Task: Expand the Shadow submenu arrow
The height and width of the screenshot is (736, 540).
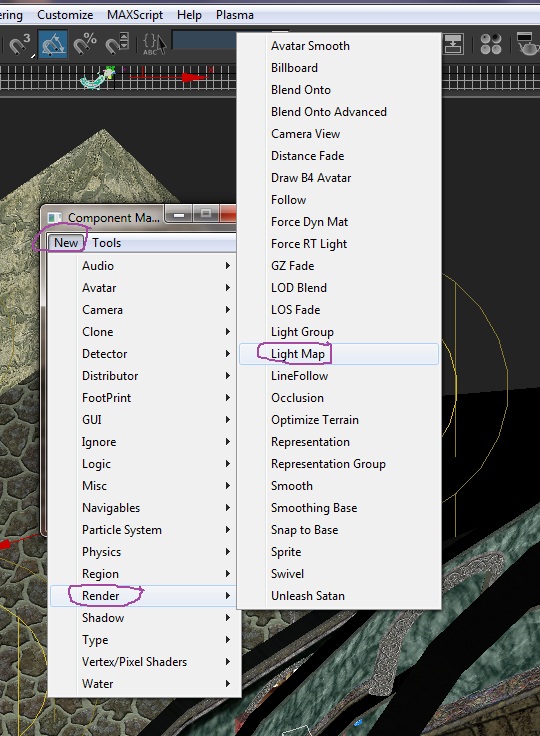Action: pos(227,618)
